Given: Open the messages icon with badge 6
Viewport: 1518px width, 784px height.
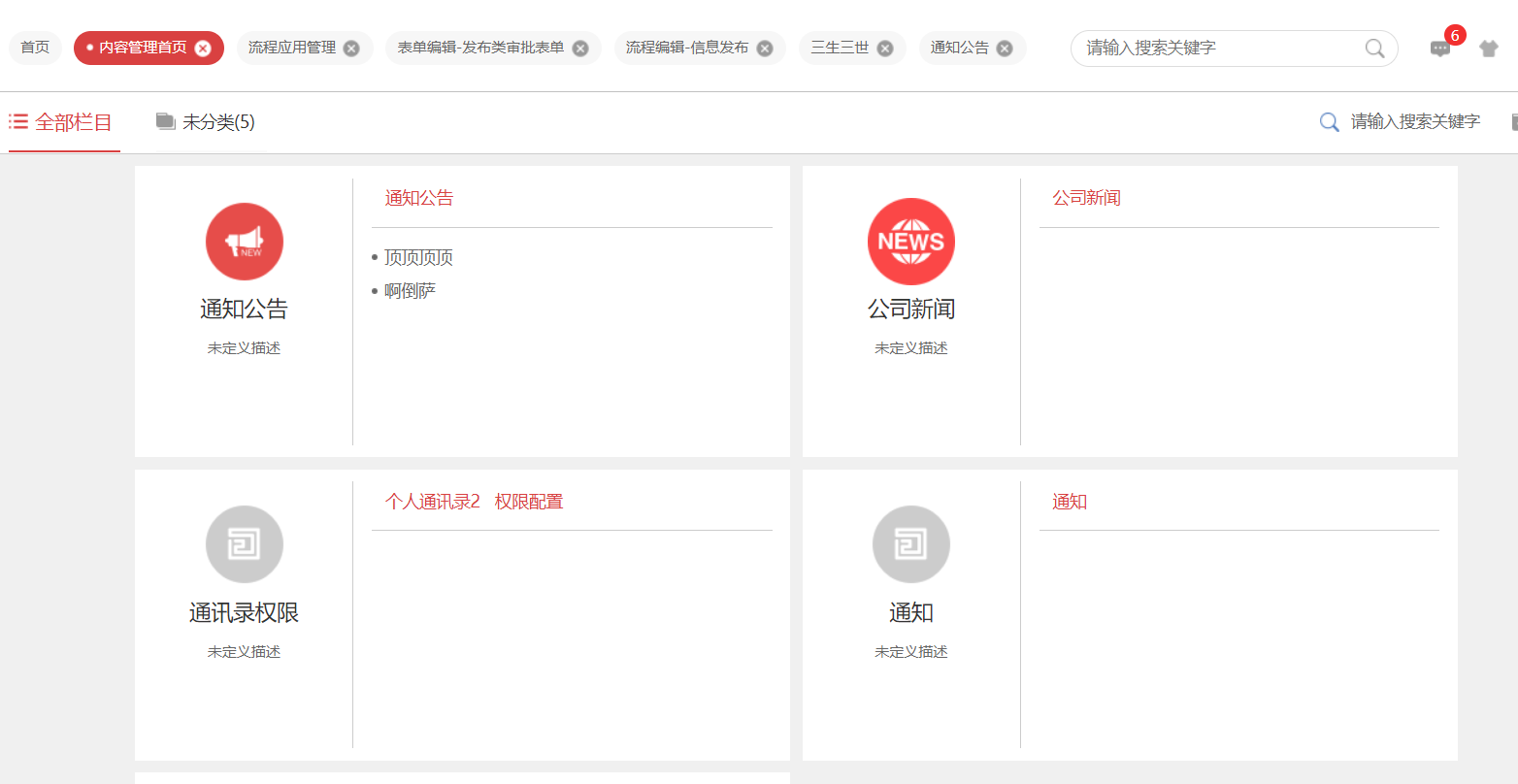Looking at the screenshot, I should point(1440,49).
